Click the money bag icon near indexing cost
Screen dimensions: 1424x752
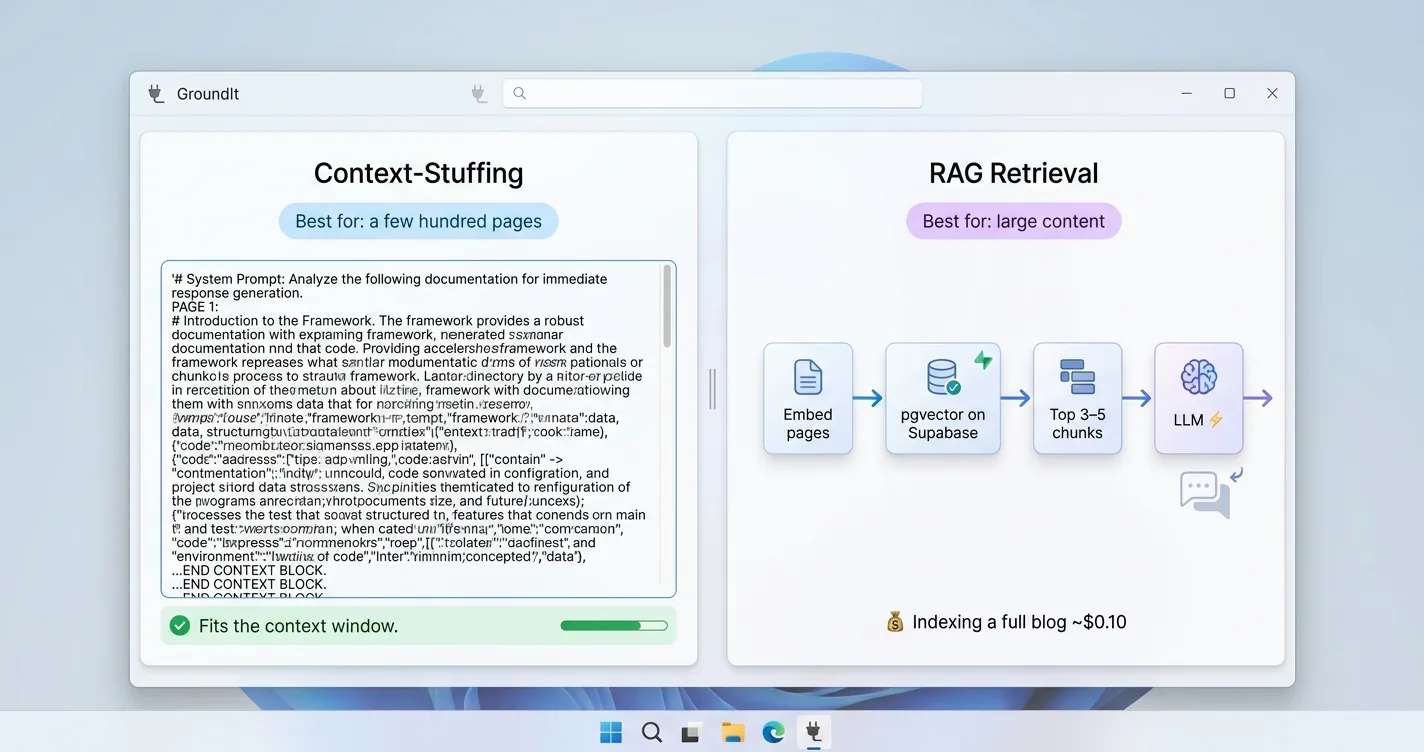[895, 622]
